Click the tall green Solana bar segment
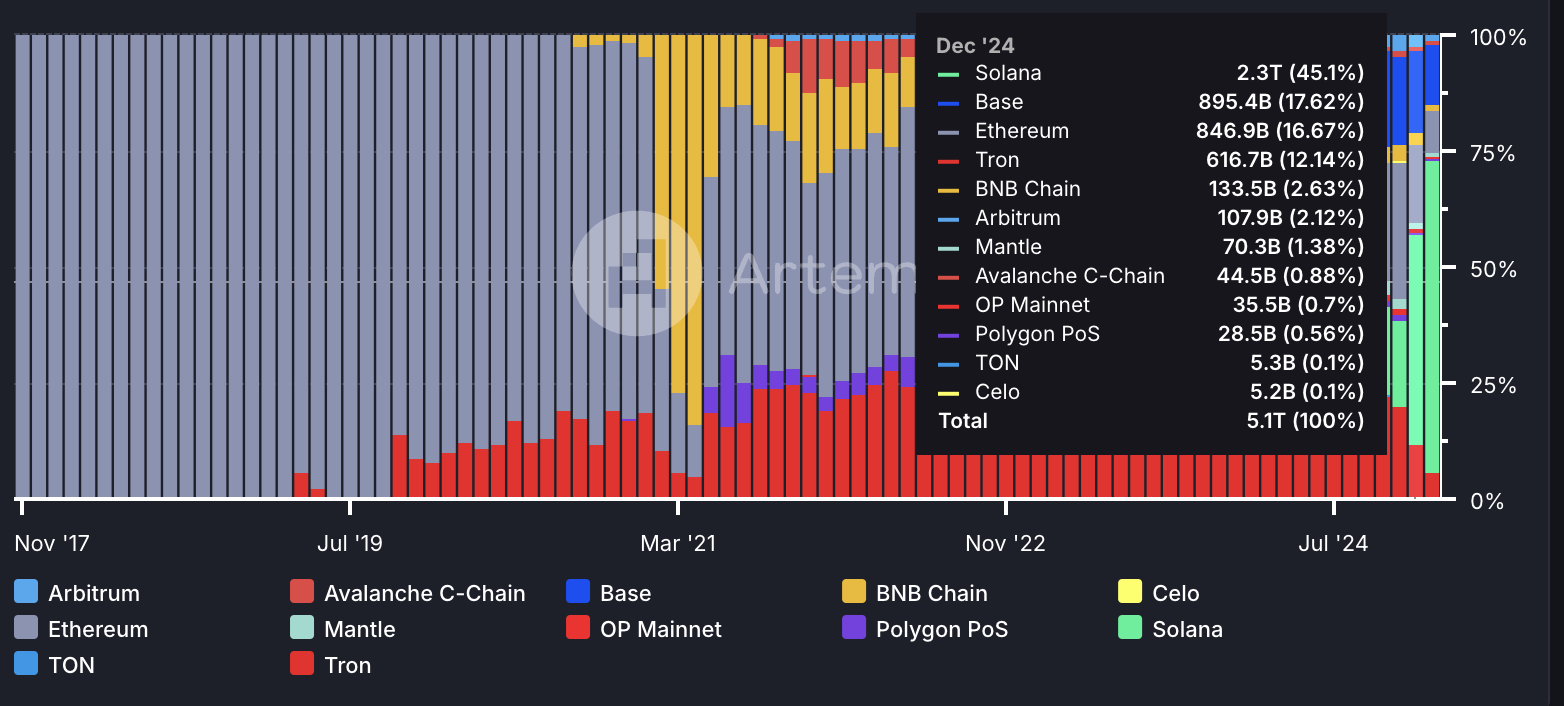1564x706 pixels. (x=1432, y=316)
